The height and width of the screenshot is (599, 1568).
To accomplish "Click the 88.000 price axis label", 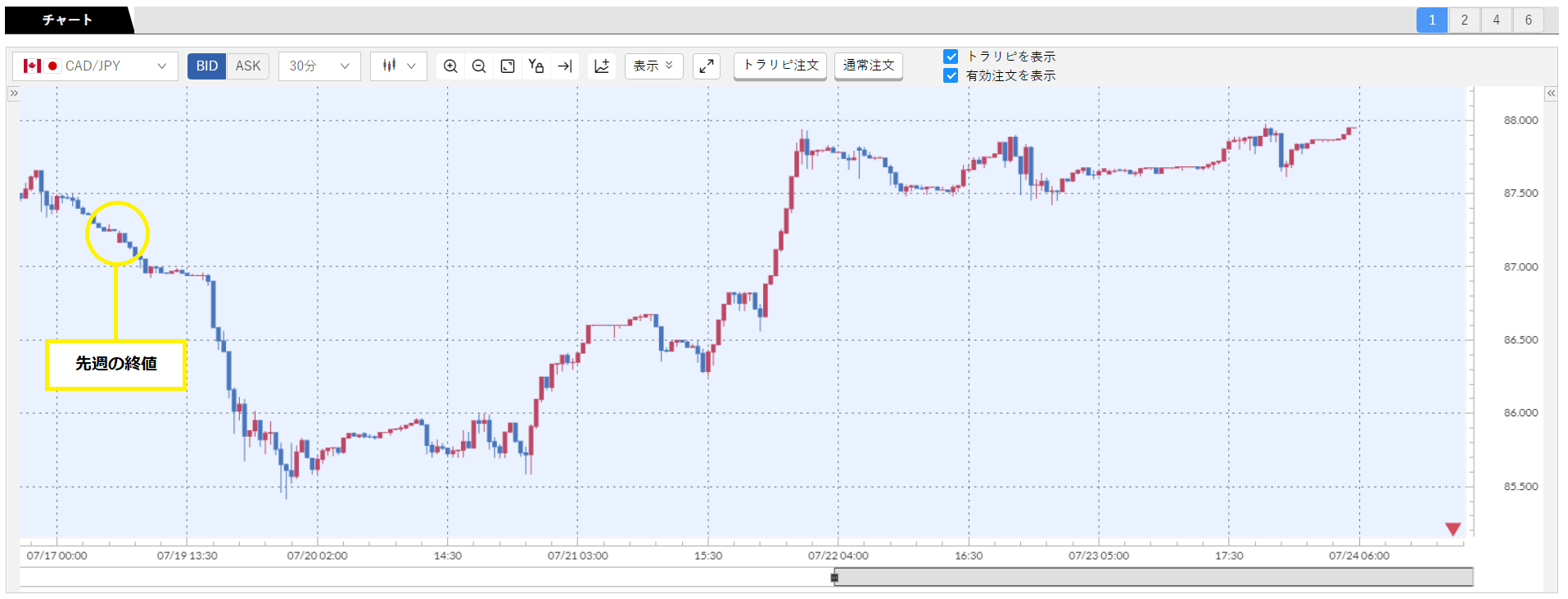I will click(x=1521, y=120).
